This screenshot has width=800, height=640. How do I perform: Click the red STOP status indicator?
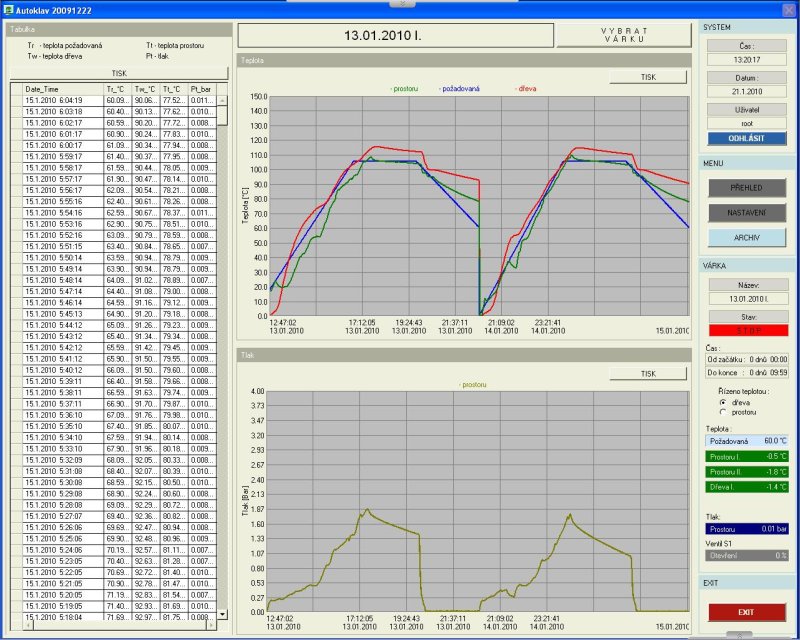[x=748, y=330]
